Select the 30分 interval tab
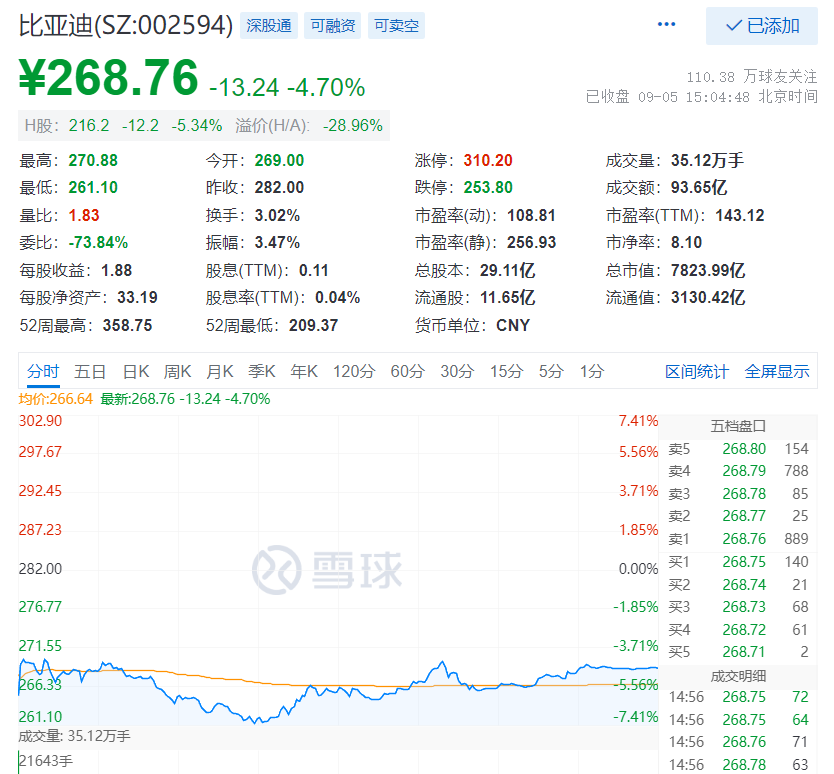 457,371
